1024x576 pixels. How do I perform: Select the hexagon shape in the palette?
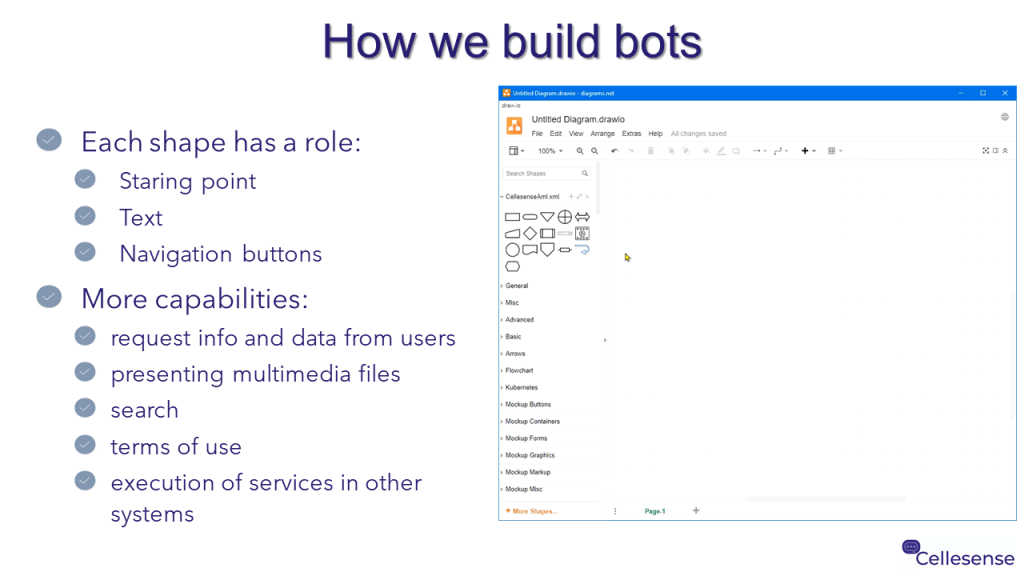pyautogui.click(x=512, y=267)
